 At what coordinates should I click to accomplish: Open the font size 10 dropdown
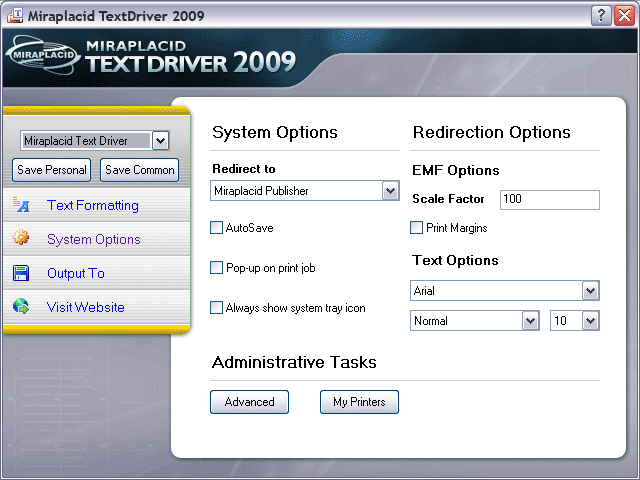coord(590,320)
